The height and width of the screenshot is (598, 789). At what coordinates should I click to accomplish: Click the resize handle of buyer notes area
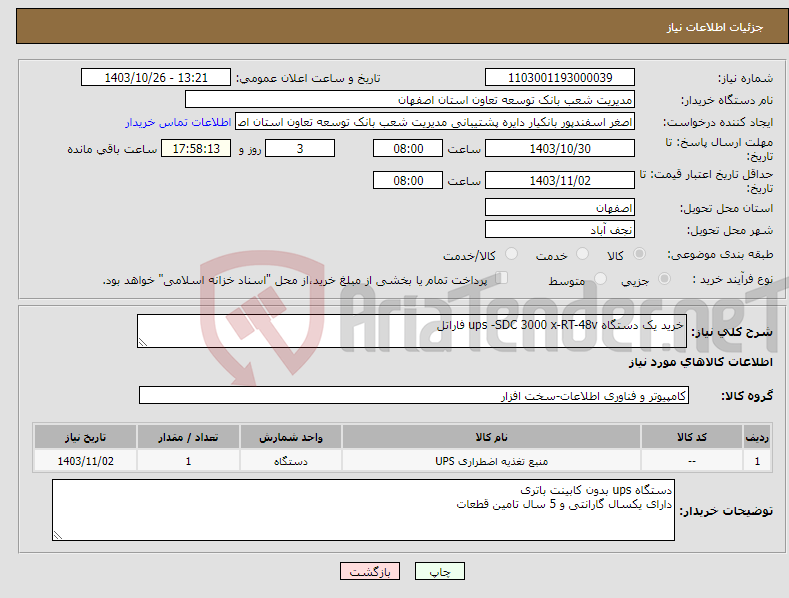coord(58,536)
